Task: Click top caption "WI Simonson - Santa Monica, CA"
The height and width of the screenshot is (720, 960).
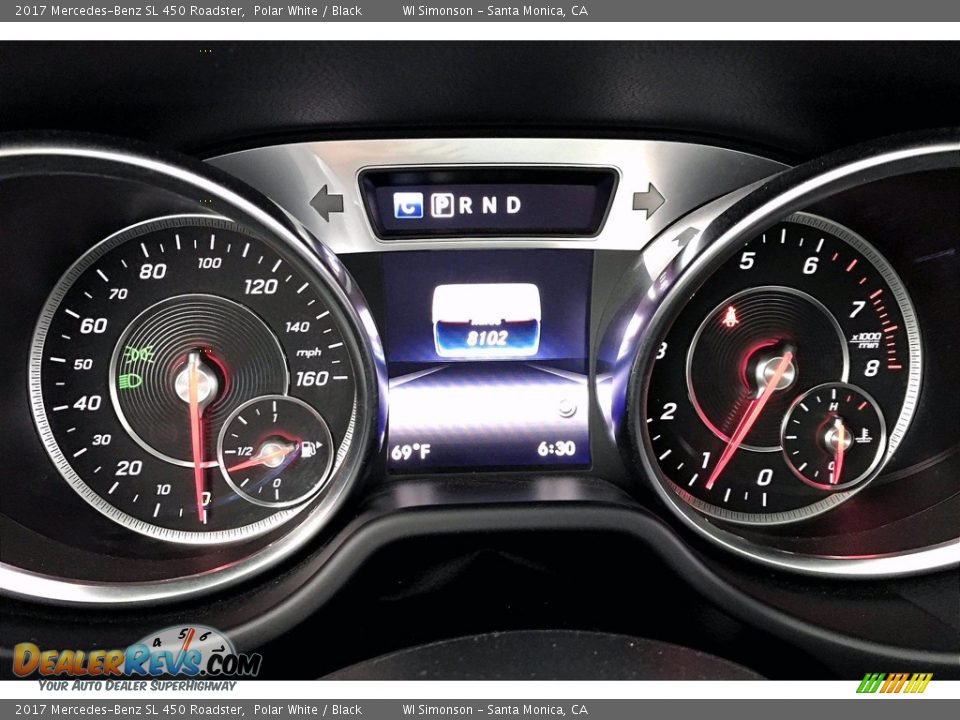Action: (495, 10)
